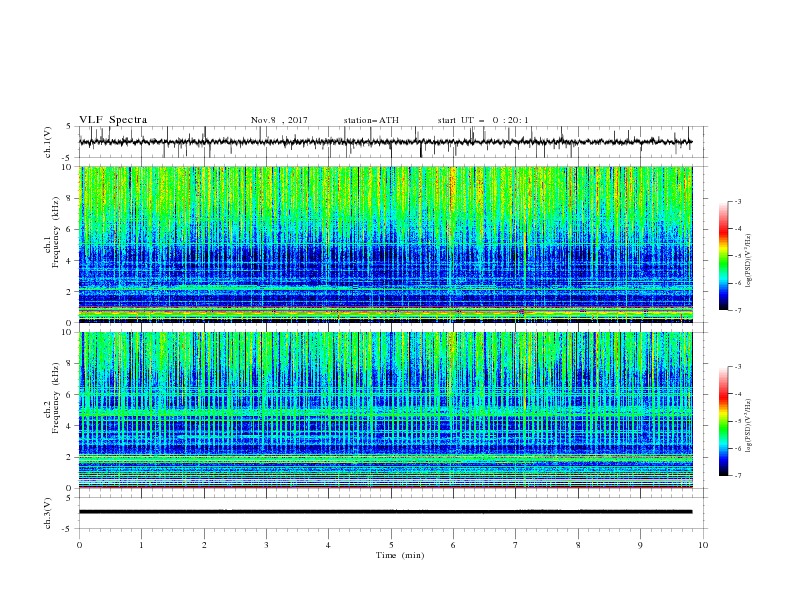This screenshot has width=792, height=612.
Task: Click inside the ch.1 spectrogram panel
Action: click(x=385, y=244)
